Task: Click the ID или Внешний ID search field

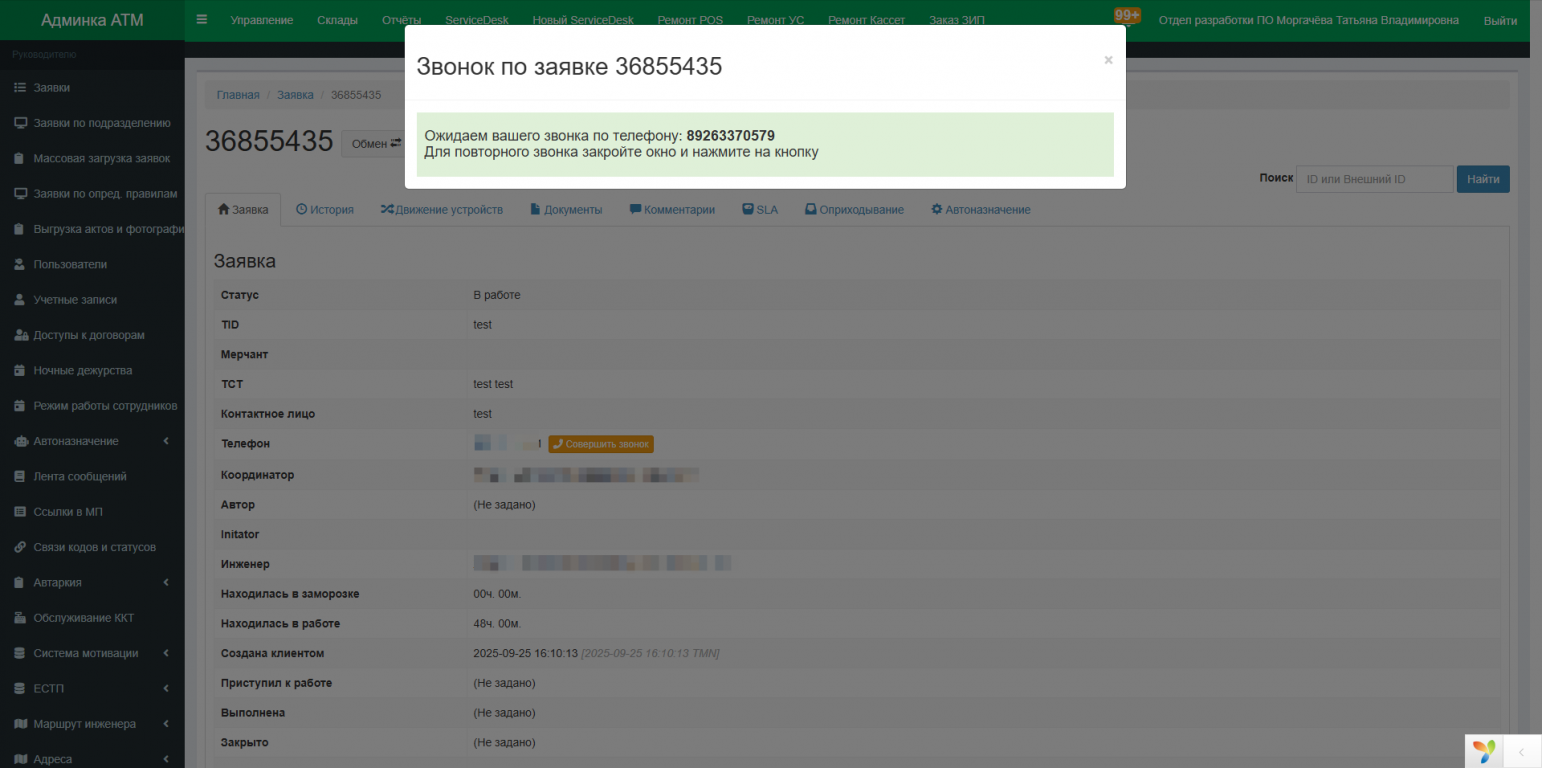Action: coord(1374,179)
